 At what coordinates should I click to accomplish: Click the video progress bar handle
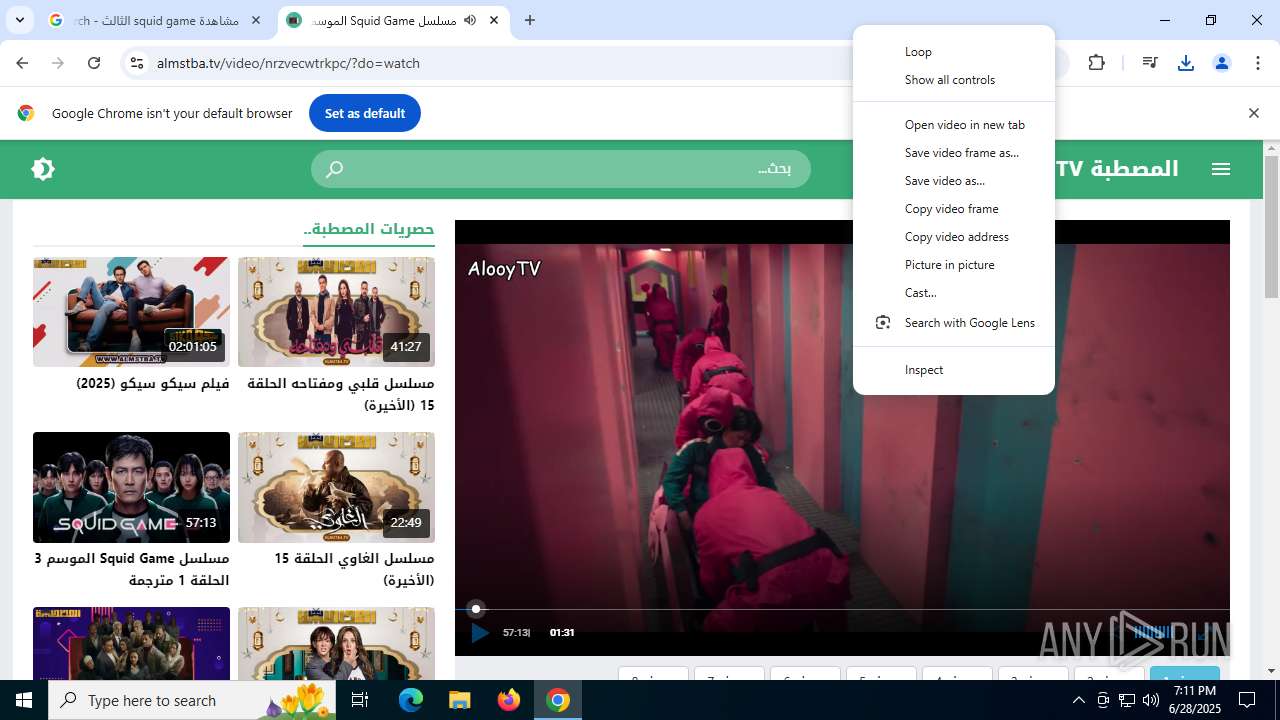476,608
